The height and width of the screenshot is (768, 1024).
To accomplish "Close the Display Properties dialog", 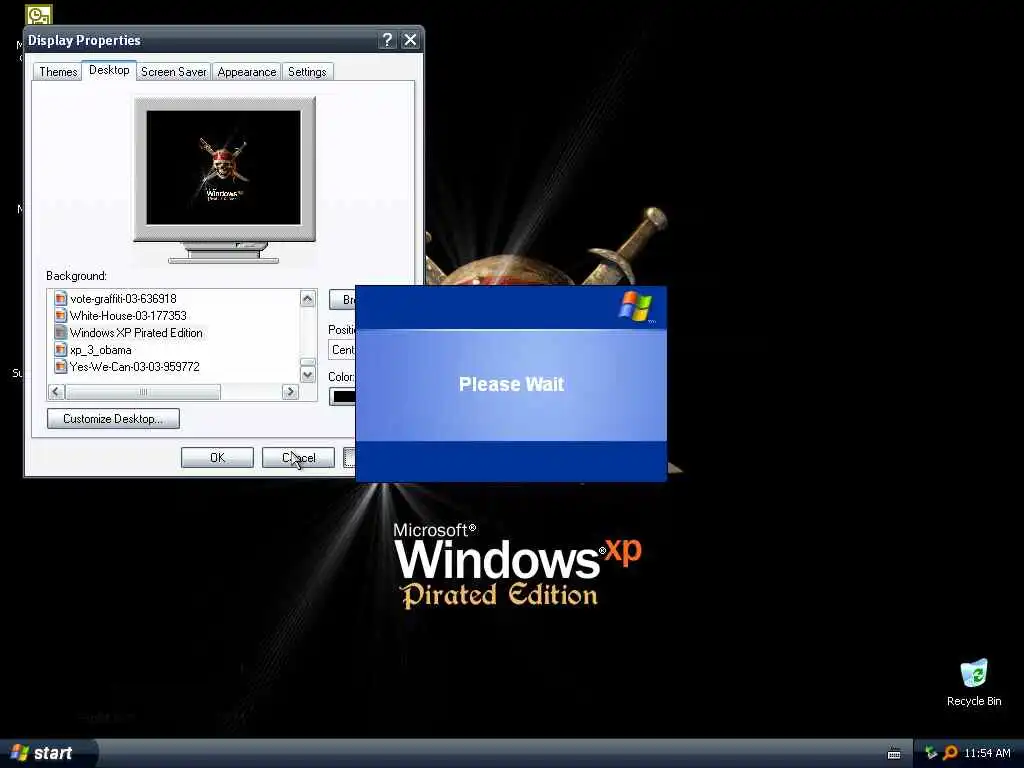I will [410, 40].
